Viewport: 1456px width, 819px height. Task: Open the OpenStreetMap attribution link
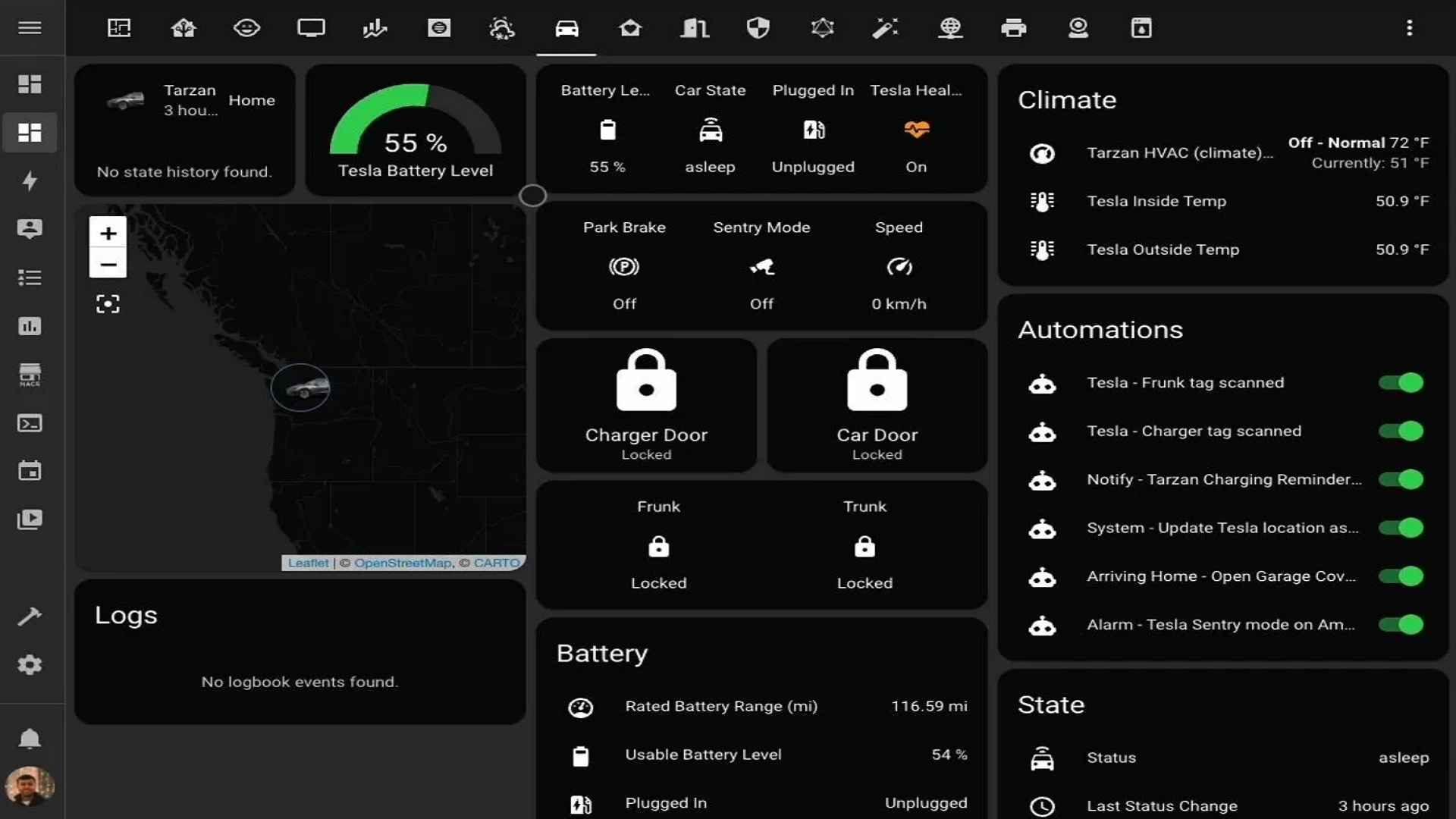click(x=402, y=563)
